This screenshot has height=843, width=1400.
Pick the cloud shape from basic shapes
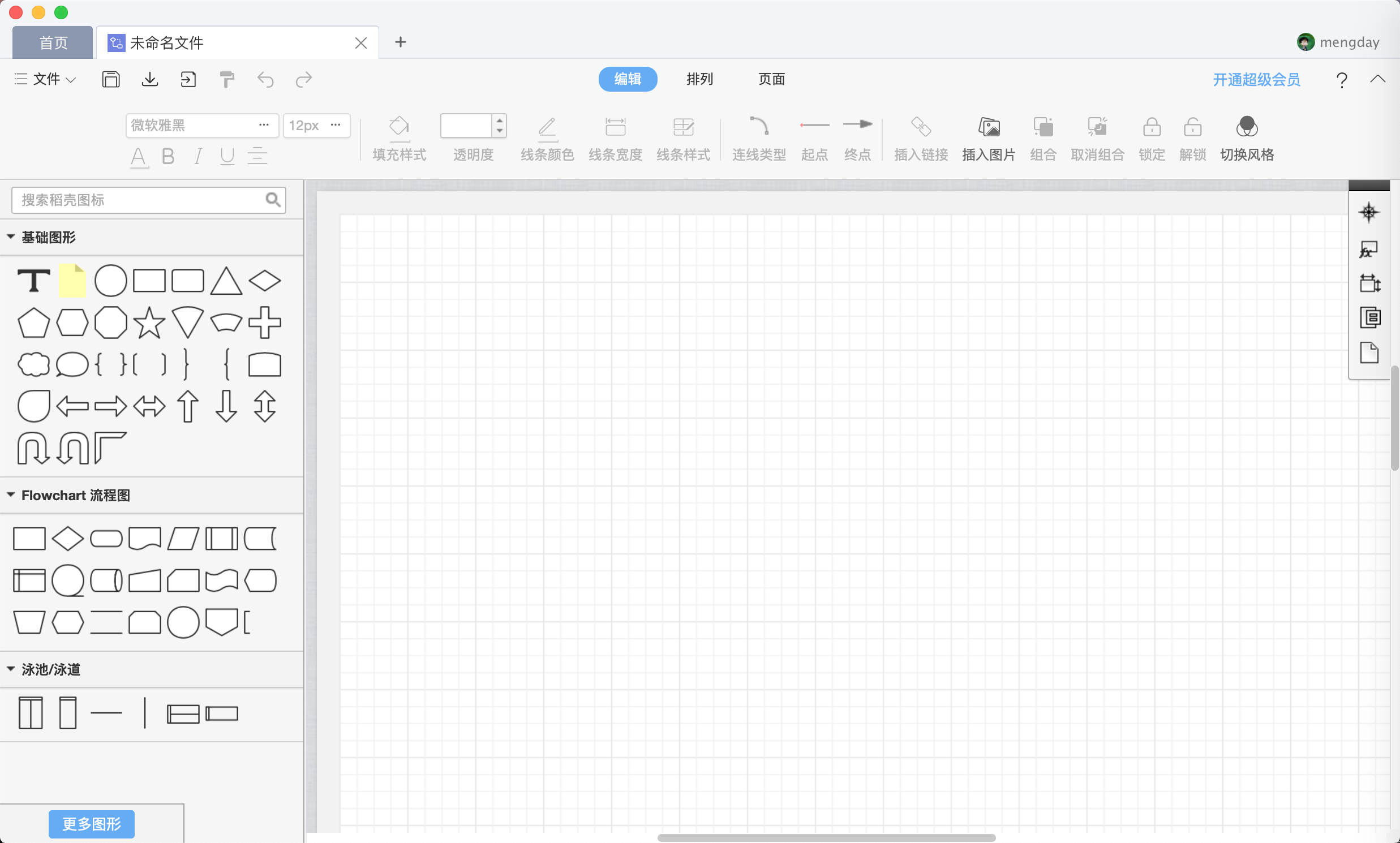33,365
